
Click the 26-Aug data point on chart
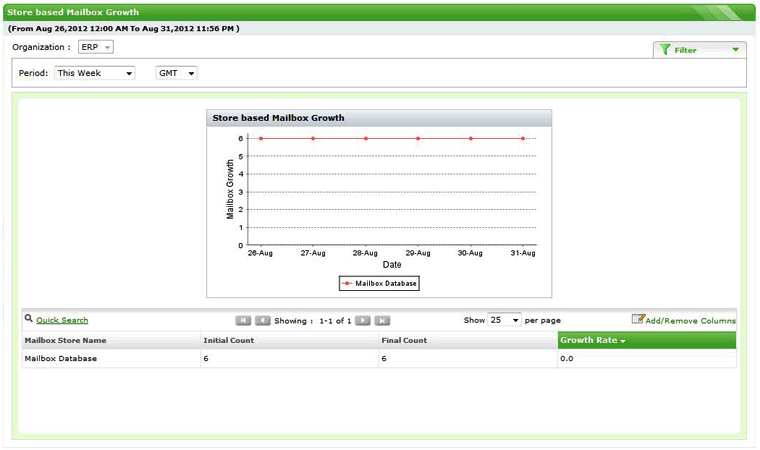[261, 139]
